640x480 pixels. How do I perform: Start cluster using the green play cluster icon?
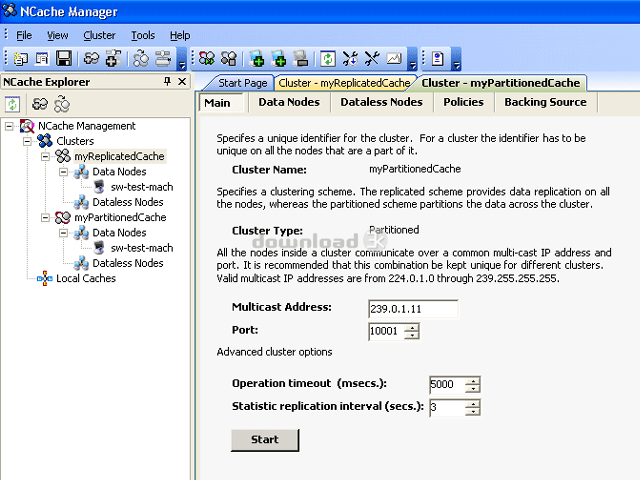pyautogui.click(x=207, y=58)
